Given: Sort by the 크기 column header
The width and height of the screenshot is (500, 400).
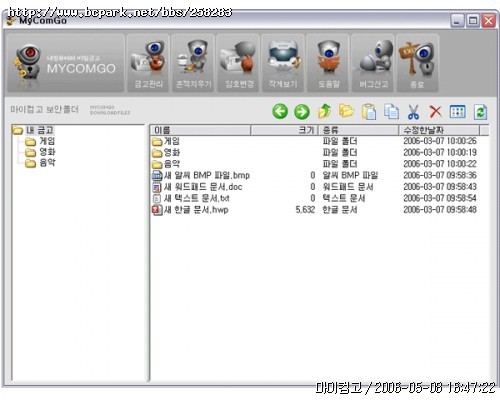Looking at the screenshot, I should (284, 130).
